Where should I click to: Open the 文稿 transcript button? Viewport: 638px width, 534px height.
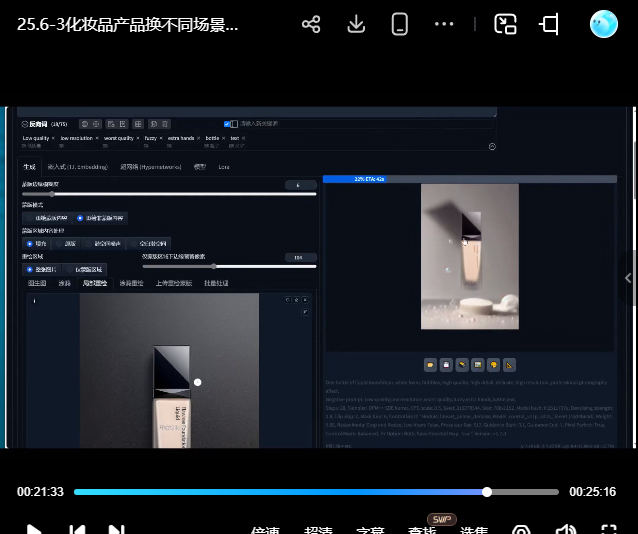(370, 531)
